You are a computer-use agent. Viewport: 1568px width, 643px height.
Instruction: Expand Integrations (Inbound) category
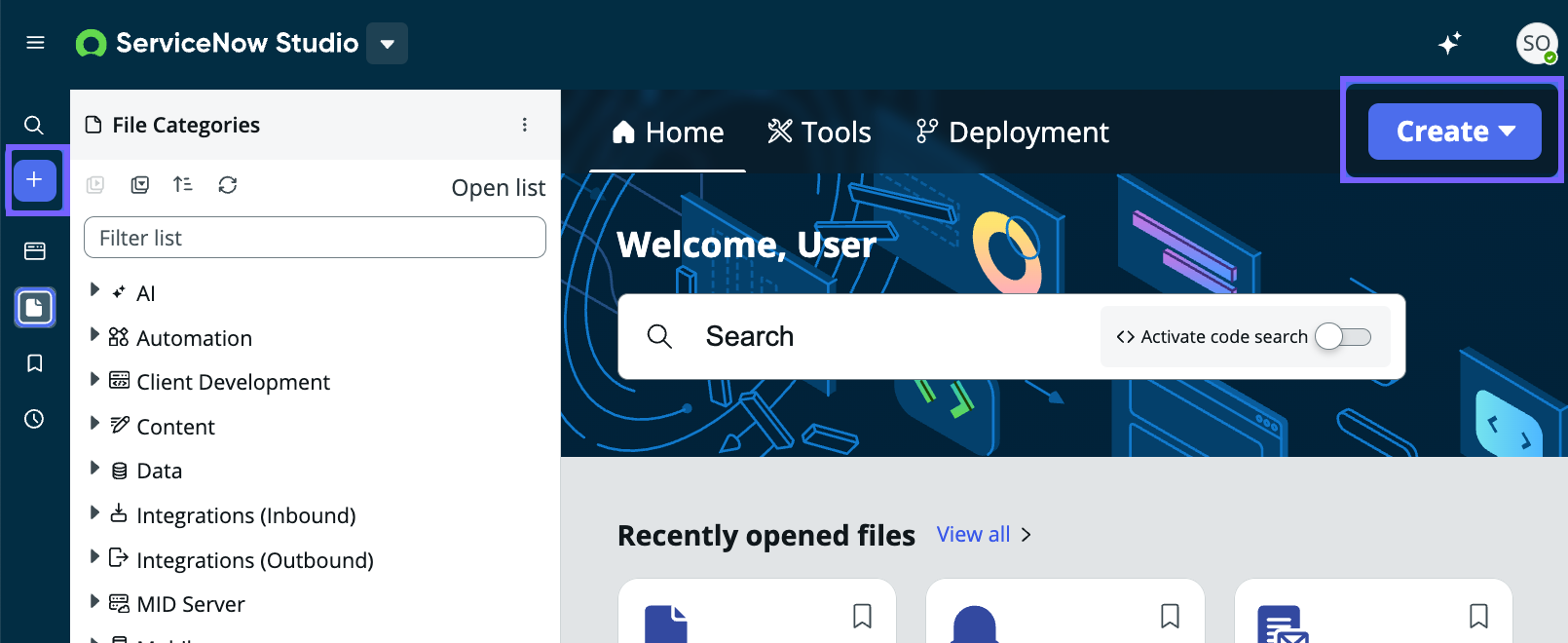point(94,511)
